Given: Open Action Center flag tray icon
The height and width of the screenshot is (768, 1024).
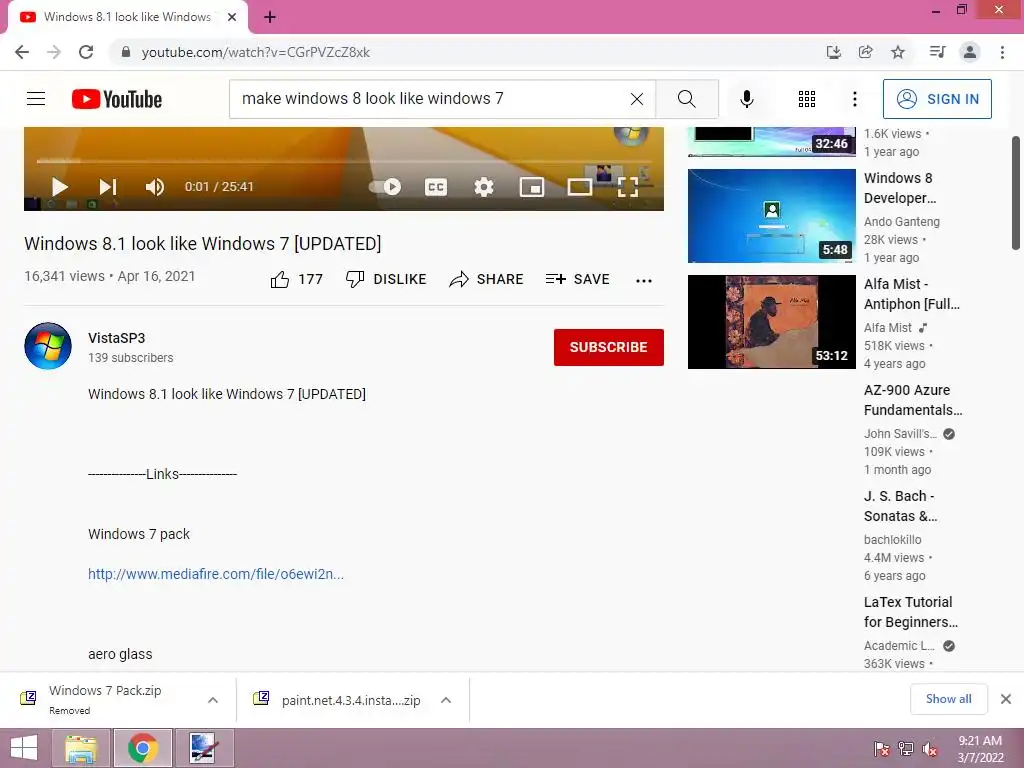Looking at the screenshot, I should (881, 749).
